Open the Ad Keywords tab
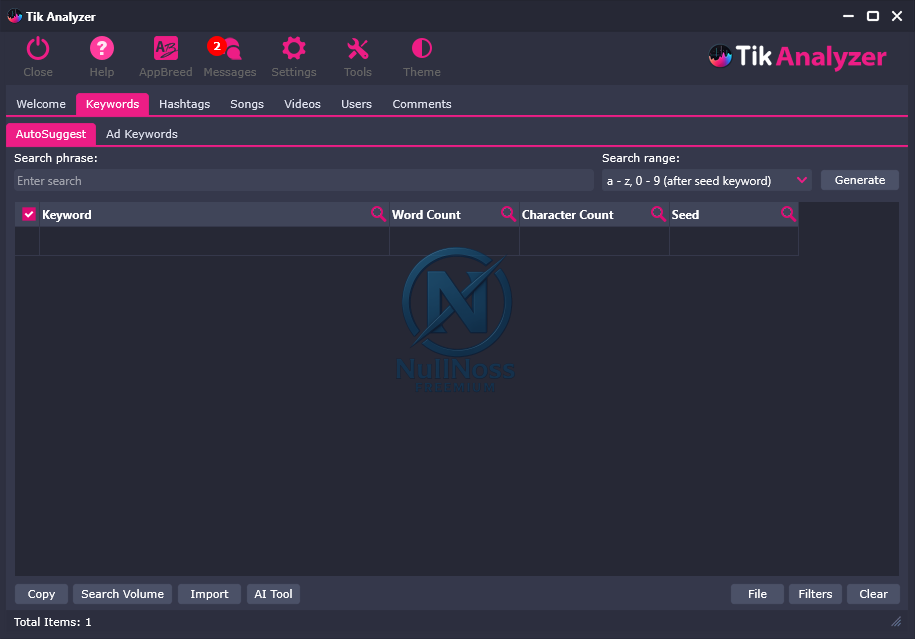The image size is (915, 639). pyautogui.click(x=142, y=133)
